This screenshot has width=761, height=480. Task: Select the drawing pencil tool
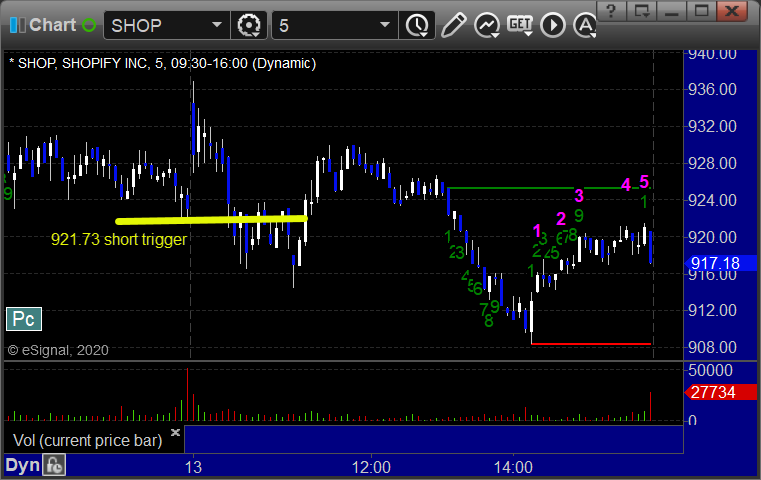(x=453, y=25)
